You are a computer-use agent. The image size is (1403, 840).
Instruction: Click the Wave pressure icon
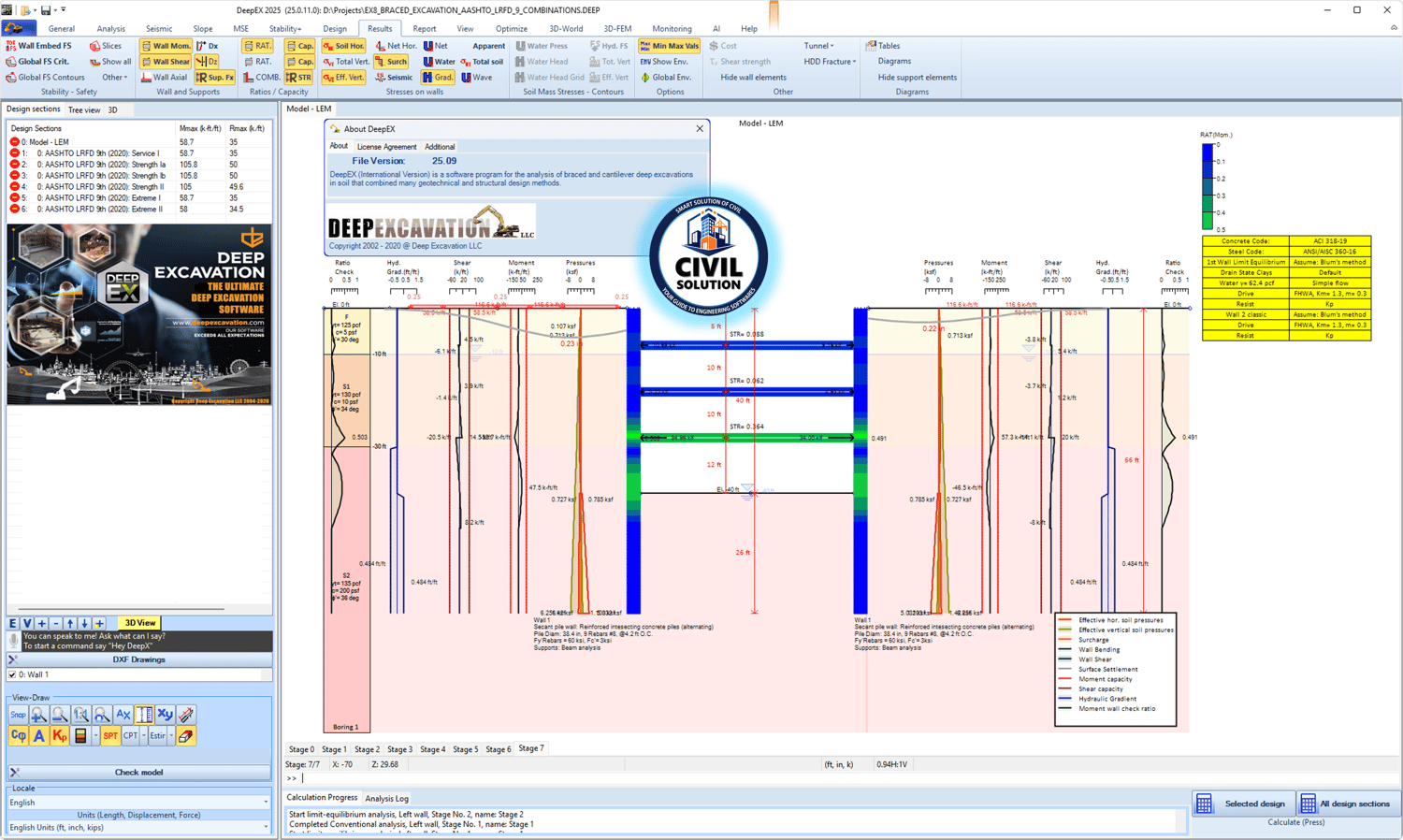[466, 78]
